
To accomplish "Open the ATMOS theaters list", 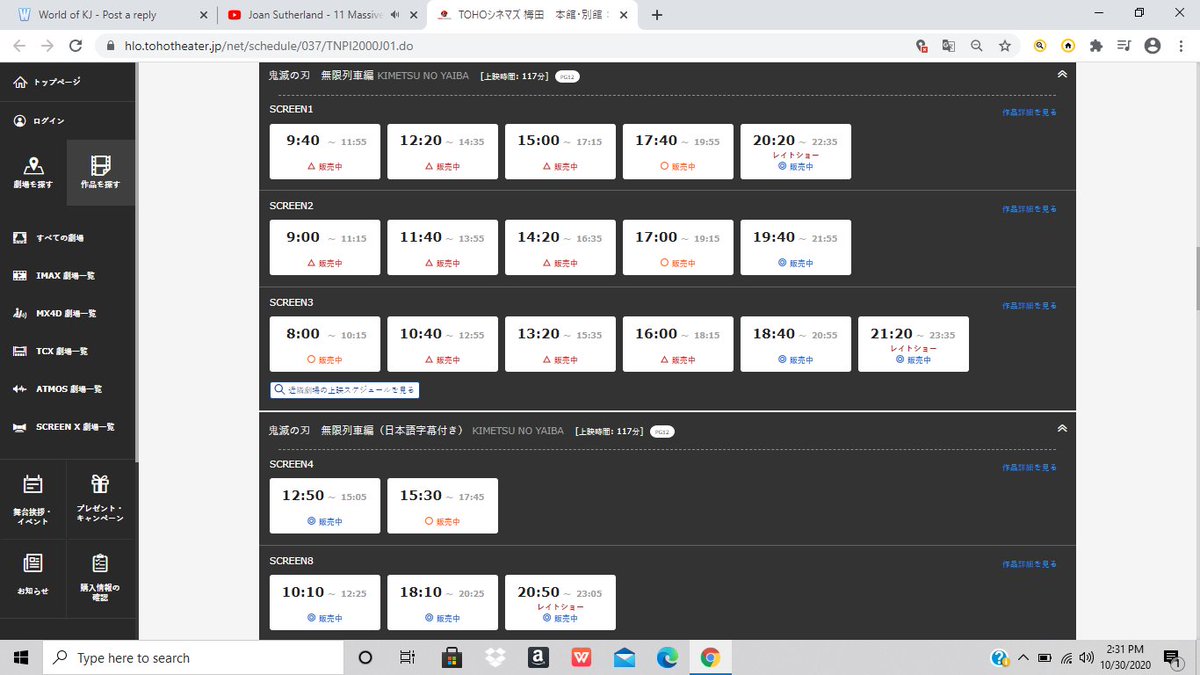I will tap(58, 389).
